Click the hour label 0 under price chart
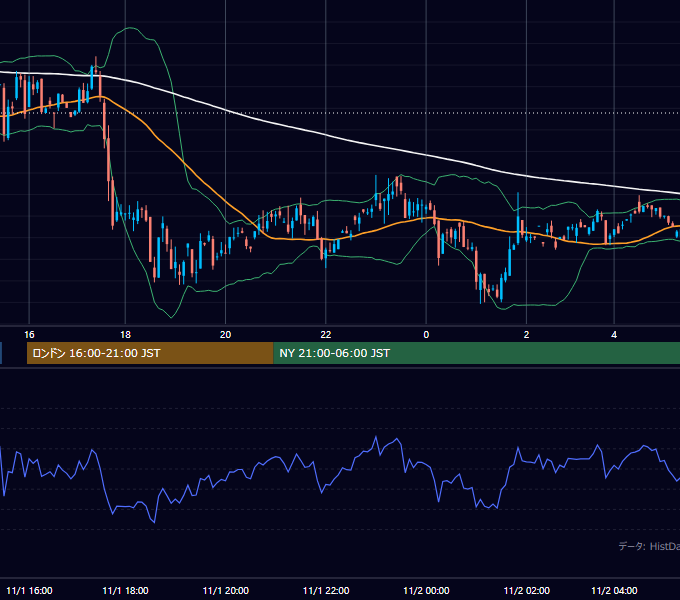Viewport: 680px width, 600px height. (426, 335)
